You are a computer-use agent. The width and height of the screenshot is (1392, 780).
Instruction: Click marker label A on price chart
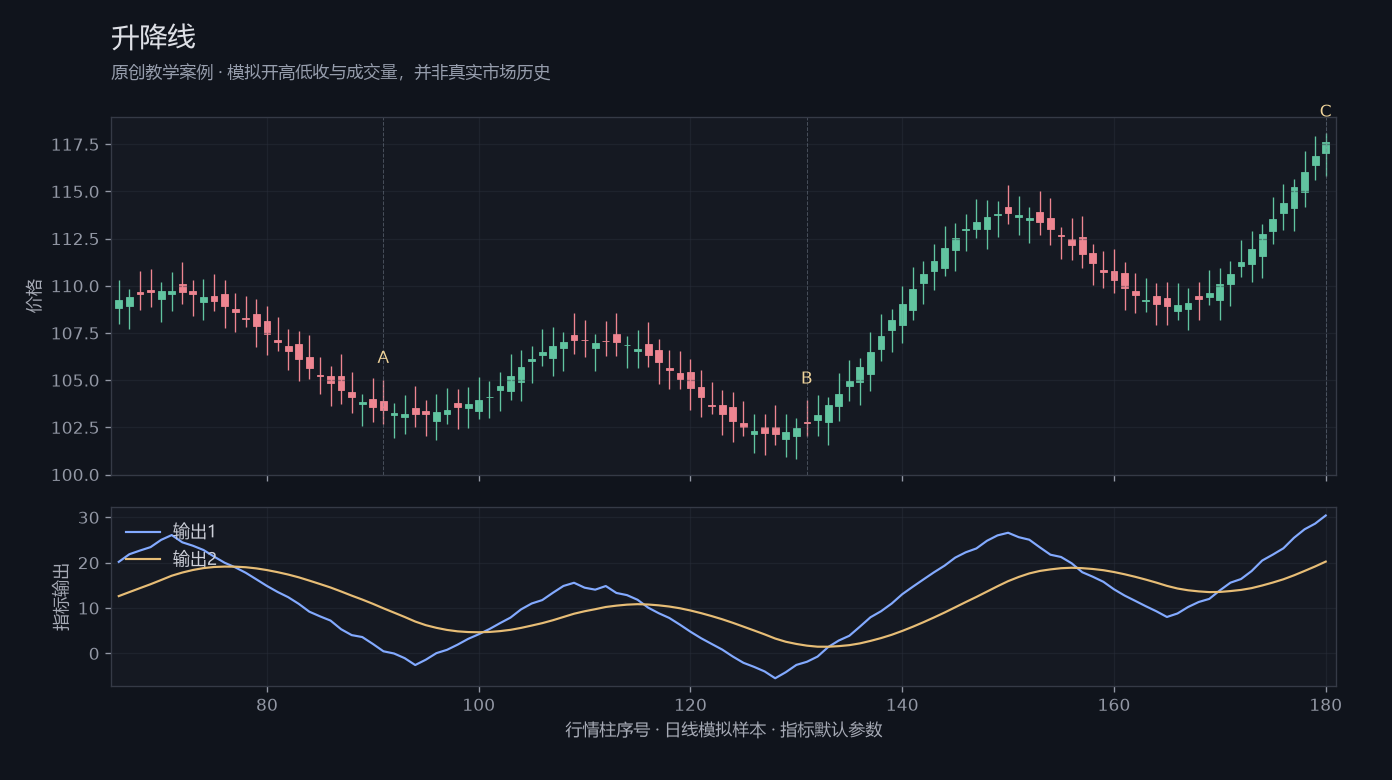coord(383,358)
